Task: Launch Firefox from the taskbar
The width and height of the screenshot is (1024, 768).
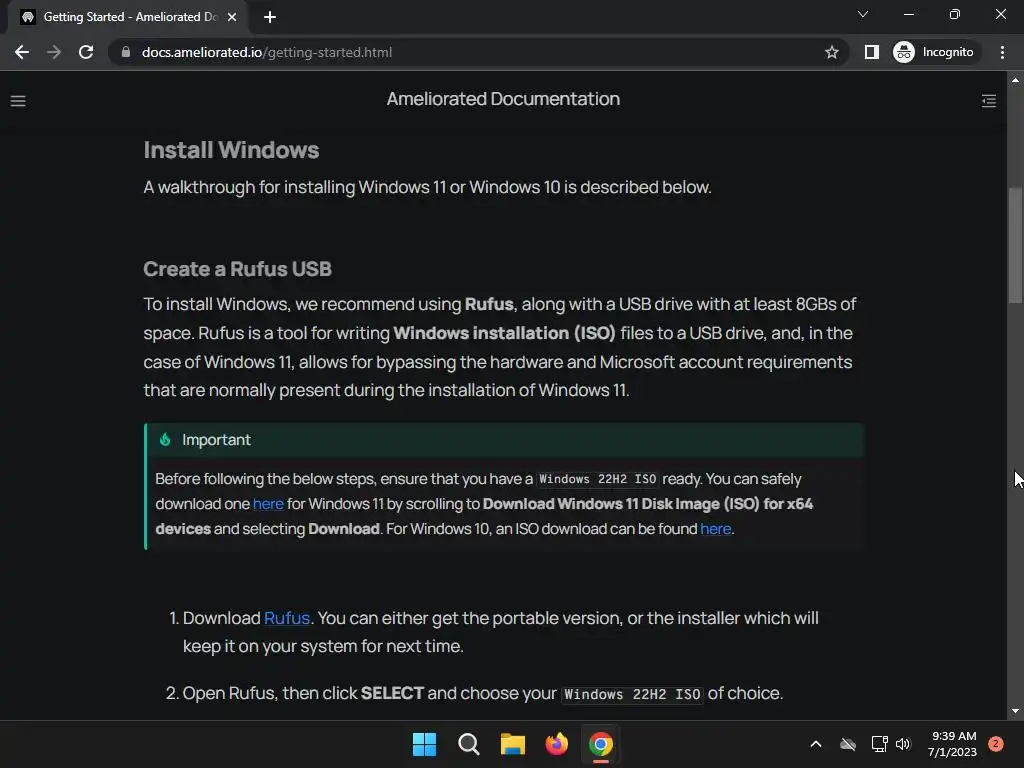Action: coord(556,744)
